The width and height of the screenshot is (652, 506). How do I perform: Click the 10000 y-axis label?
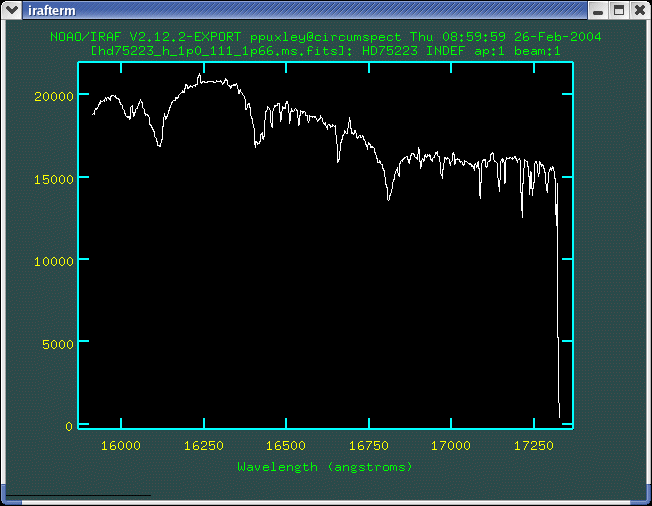[54, 261]
